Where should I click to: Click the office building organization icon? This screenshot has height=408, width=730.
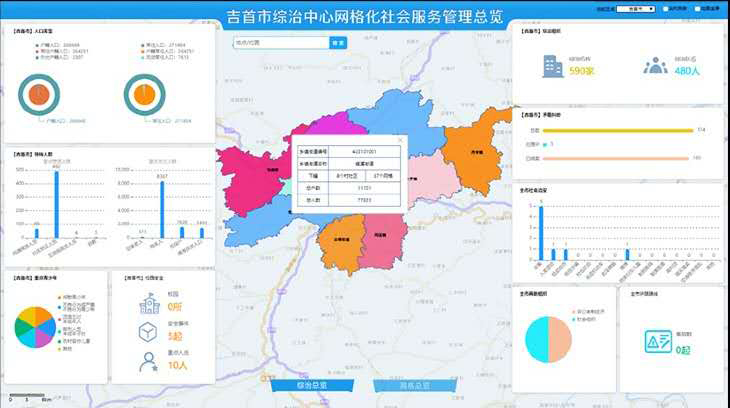point(551,66)
